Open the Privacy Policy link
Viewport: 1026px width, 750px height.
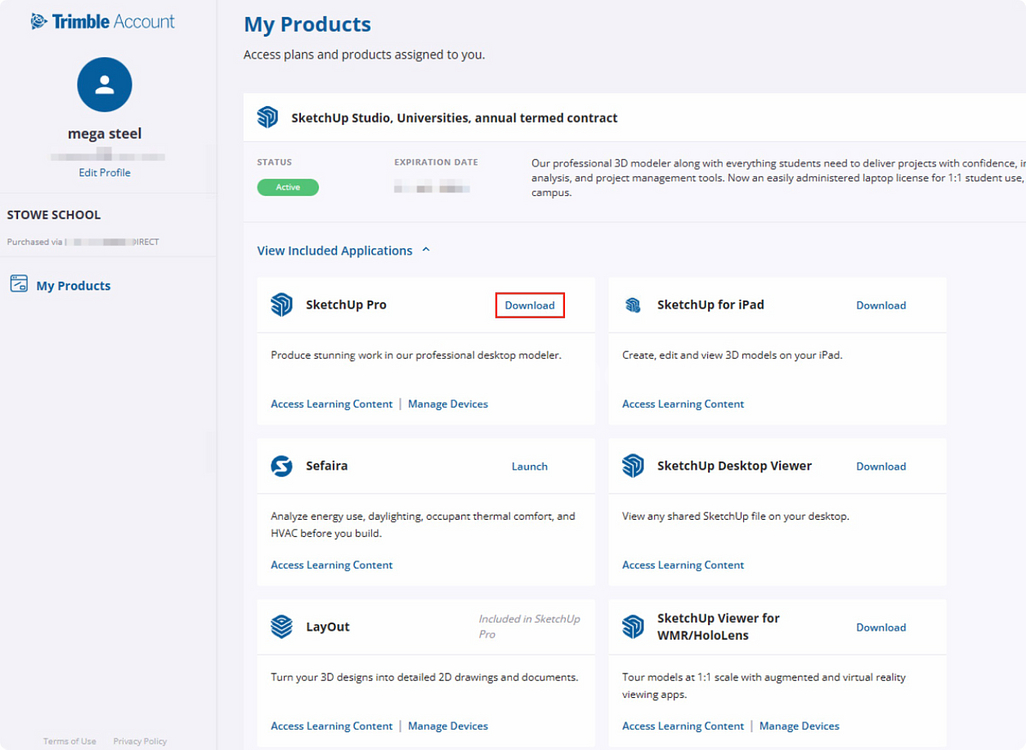click(x=140, y=741)
